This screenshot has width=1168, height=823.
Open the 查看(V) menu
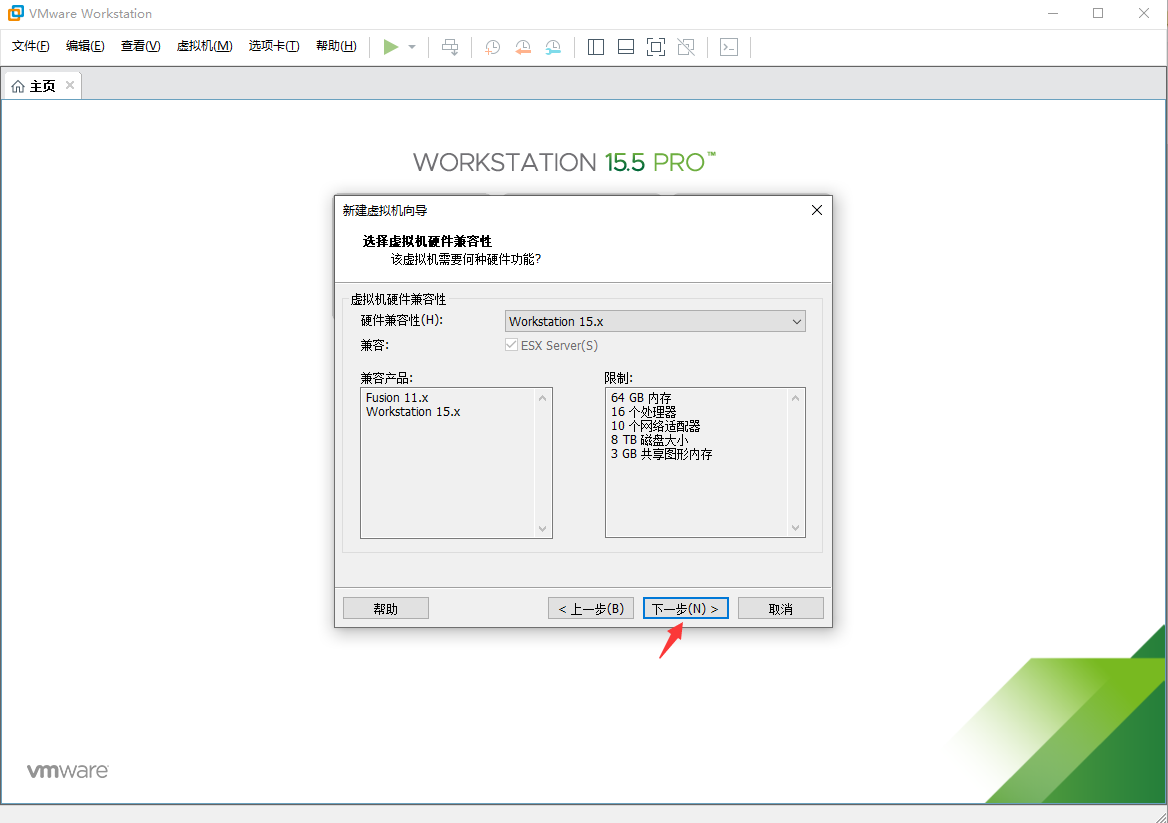[140, 46]
